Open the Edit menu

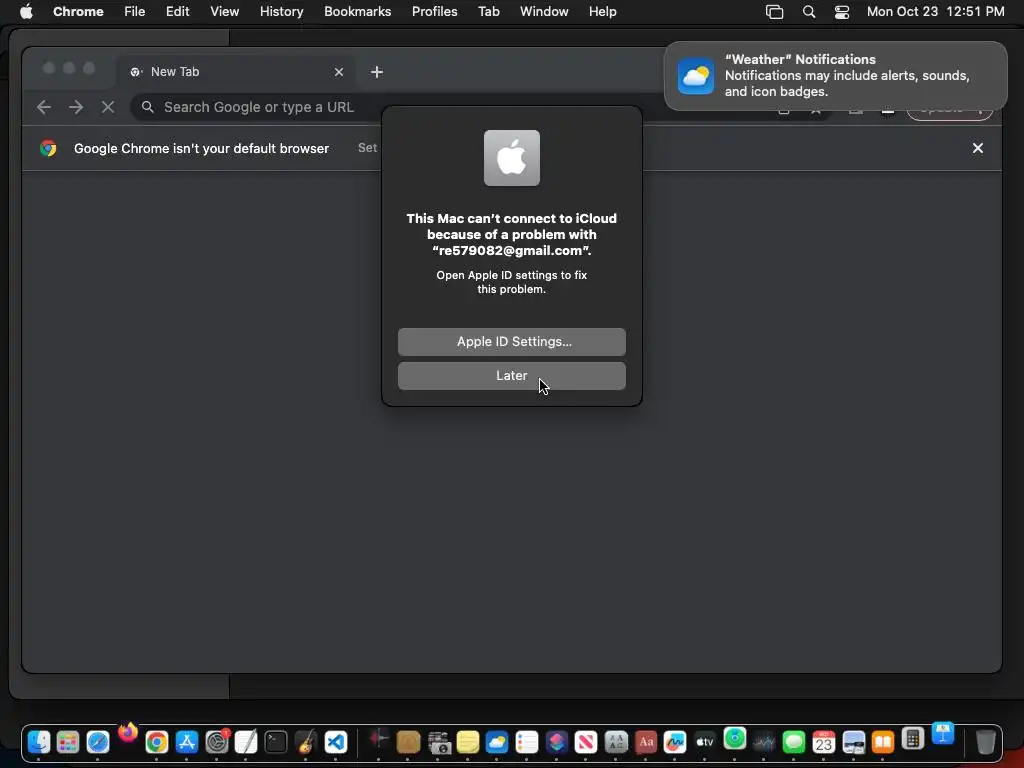click(x=177, y=12)
